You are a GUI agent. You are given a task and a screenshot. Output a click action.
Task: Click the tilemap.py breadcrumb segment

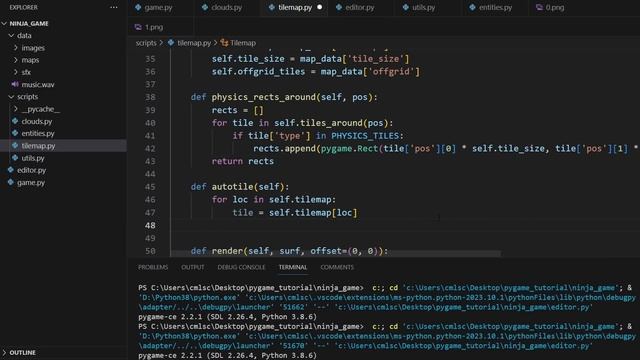[194, 43]
